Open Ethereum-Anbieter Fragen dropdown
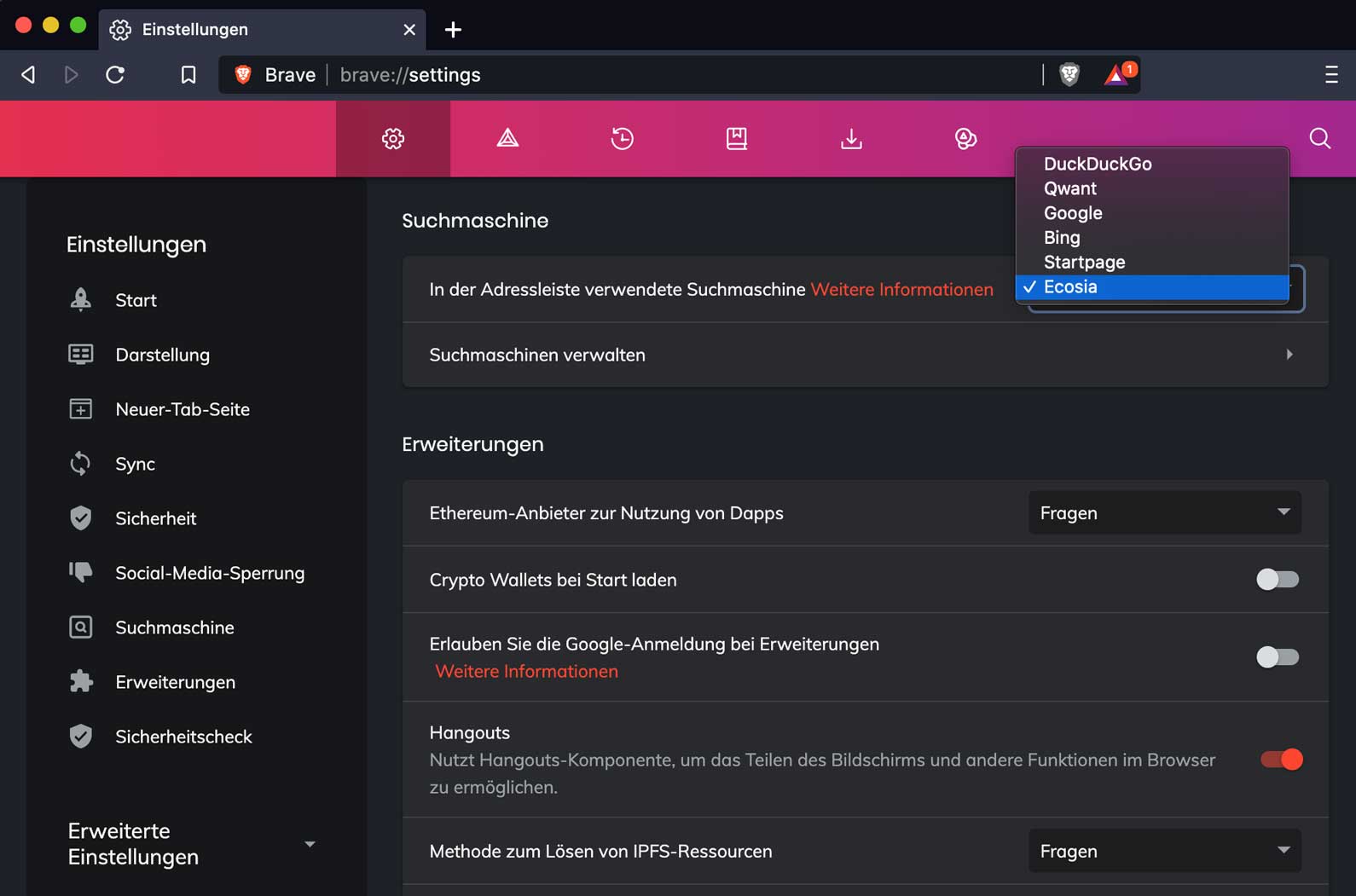Screen dimensions: 1356x896 [1165, 512]
